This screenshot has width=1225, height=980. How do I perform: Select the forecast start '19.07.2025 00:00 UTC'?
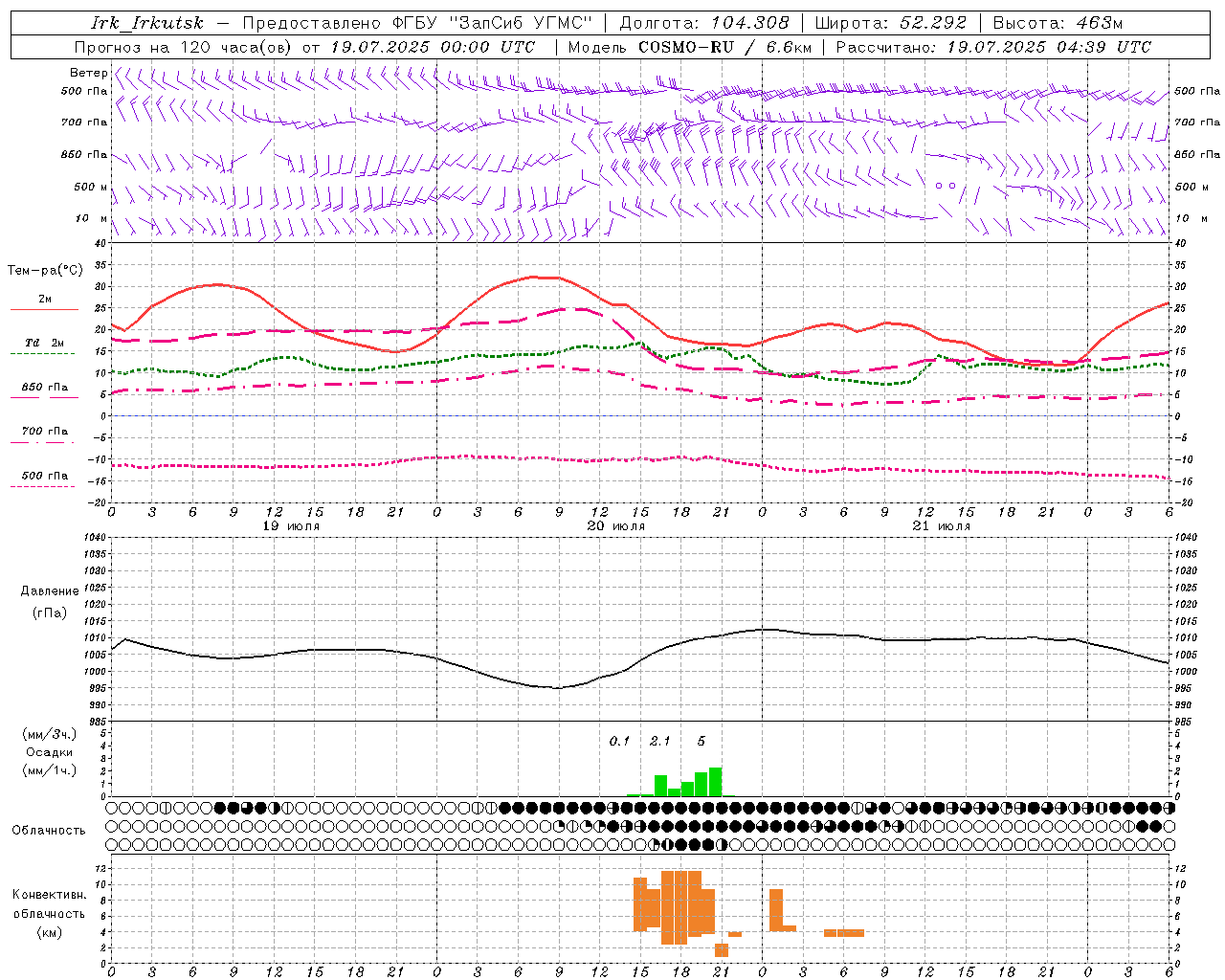(433, 47)
